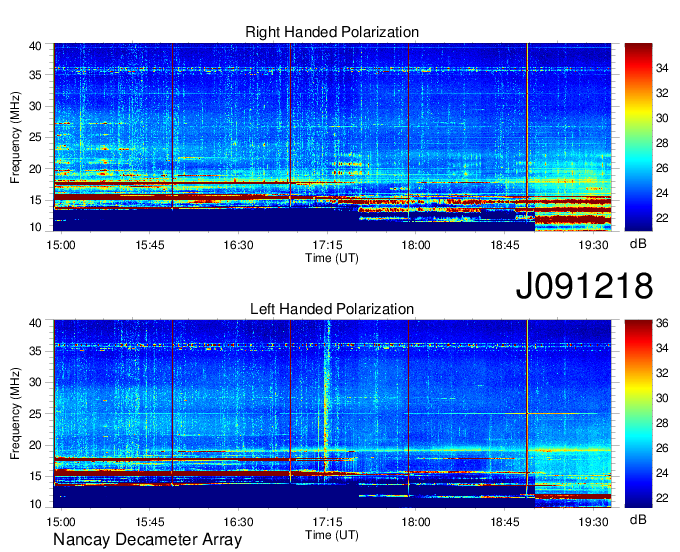
Task: Click the 19:30 time tick under the bottom plot
Action: (593, 522)
